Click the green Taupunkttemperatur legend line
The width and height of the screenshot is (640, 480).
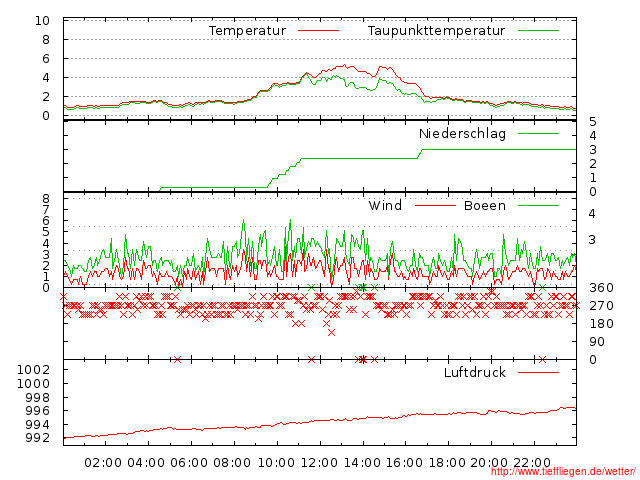tap(538, 31)
